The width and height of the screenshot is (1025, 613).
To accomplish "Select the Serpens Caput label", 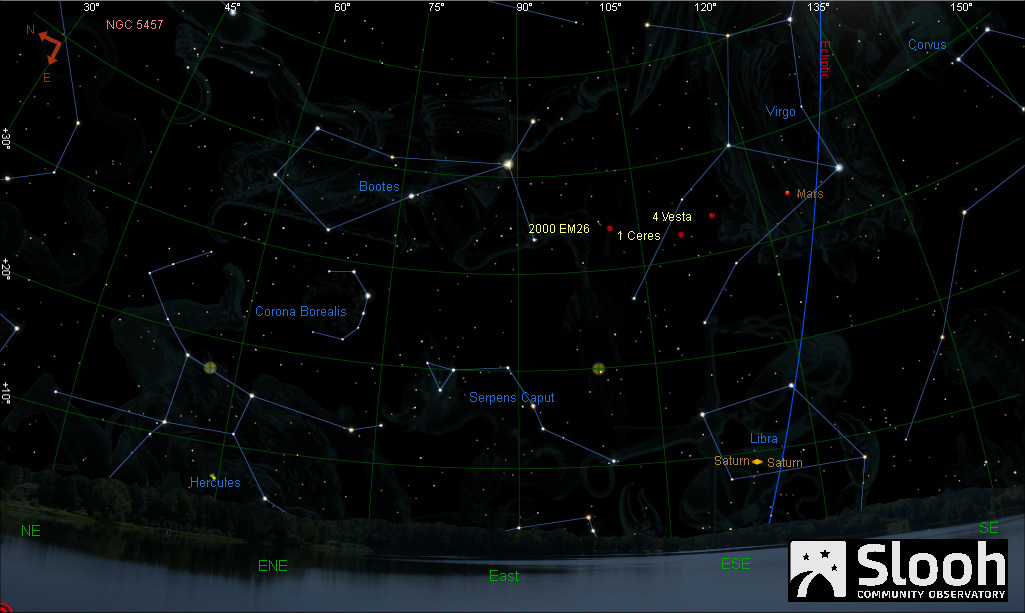I will click(512, 398).
